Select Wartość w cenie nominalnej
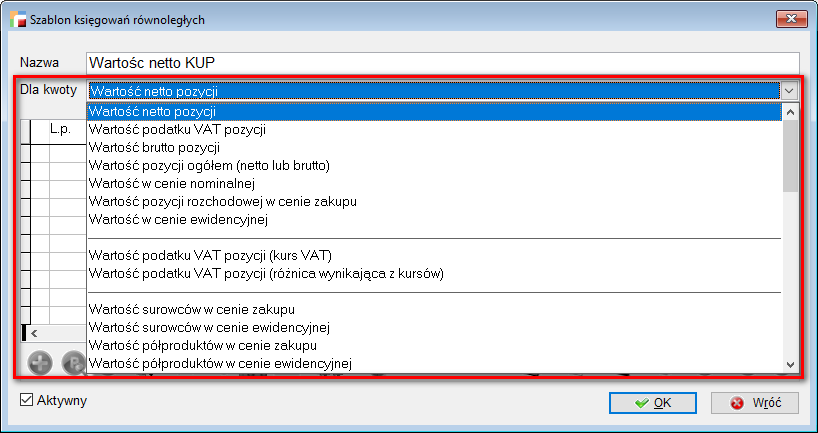The image size is (818, 433). pos(172,183)
